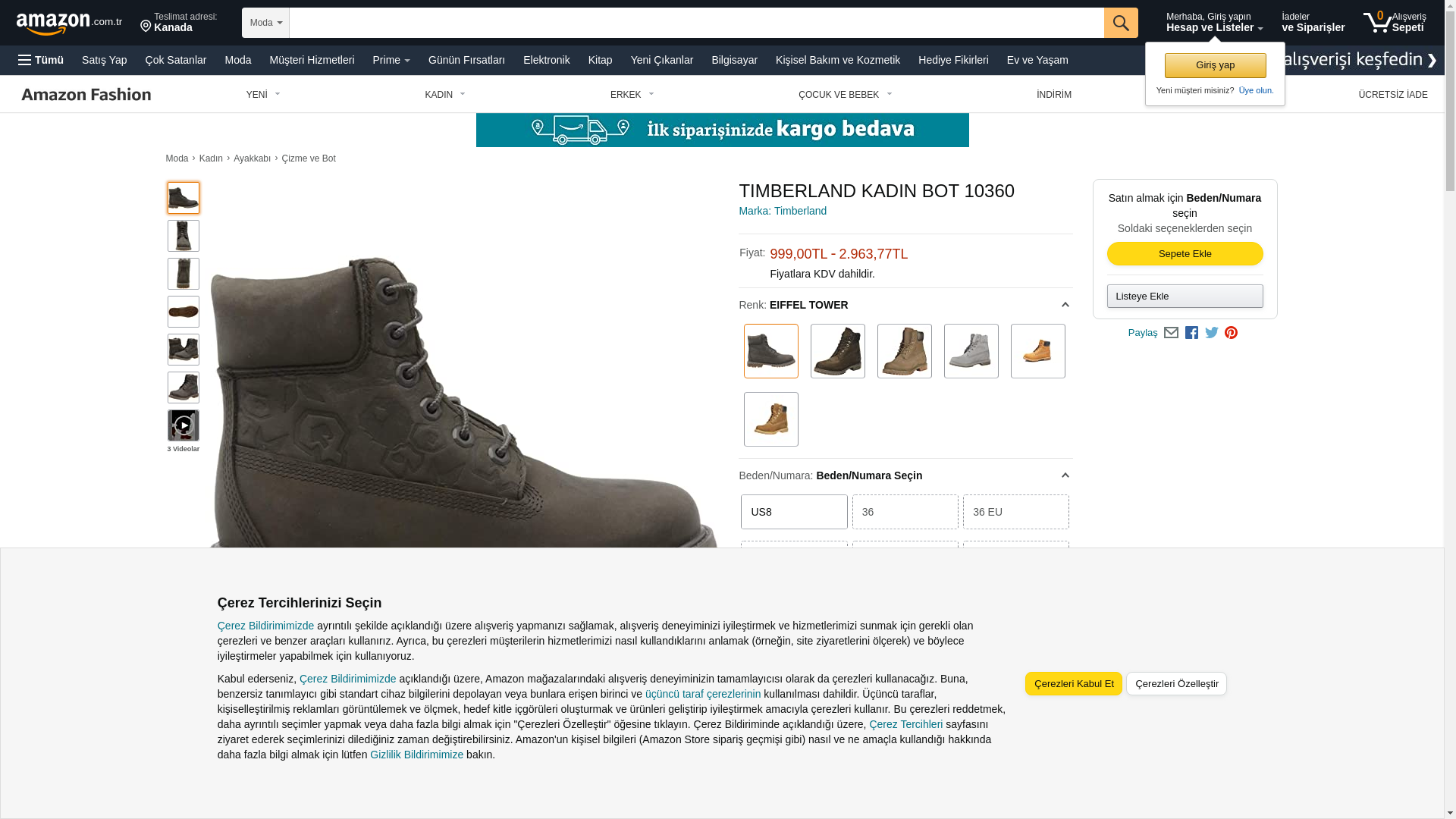Select the light gray boot color swatch
This screenshot has height=819, width=1456.
click(x=971, y=351)
